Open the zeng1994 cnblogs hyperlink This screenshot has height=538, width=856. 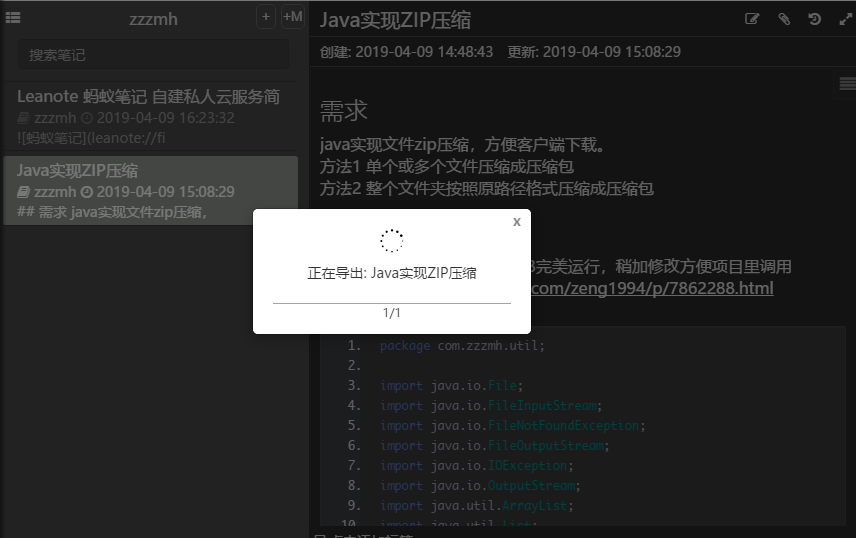[652, 288]
